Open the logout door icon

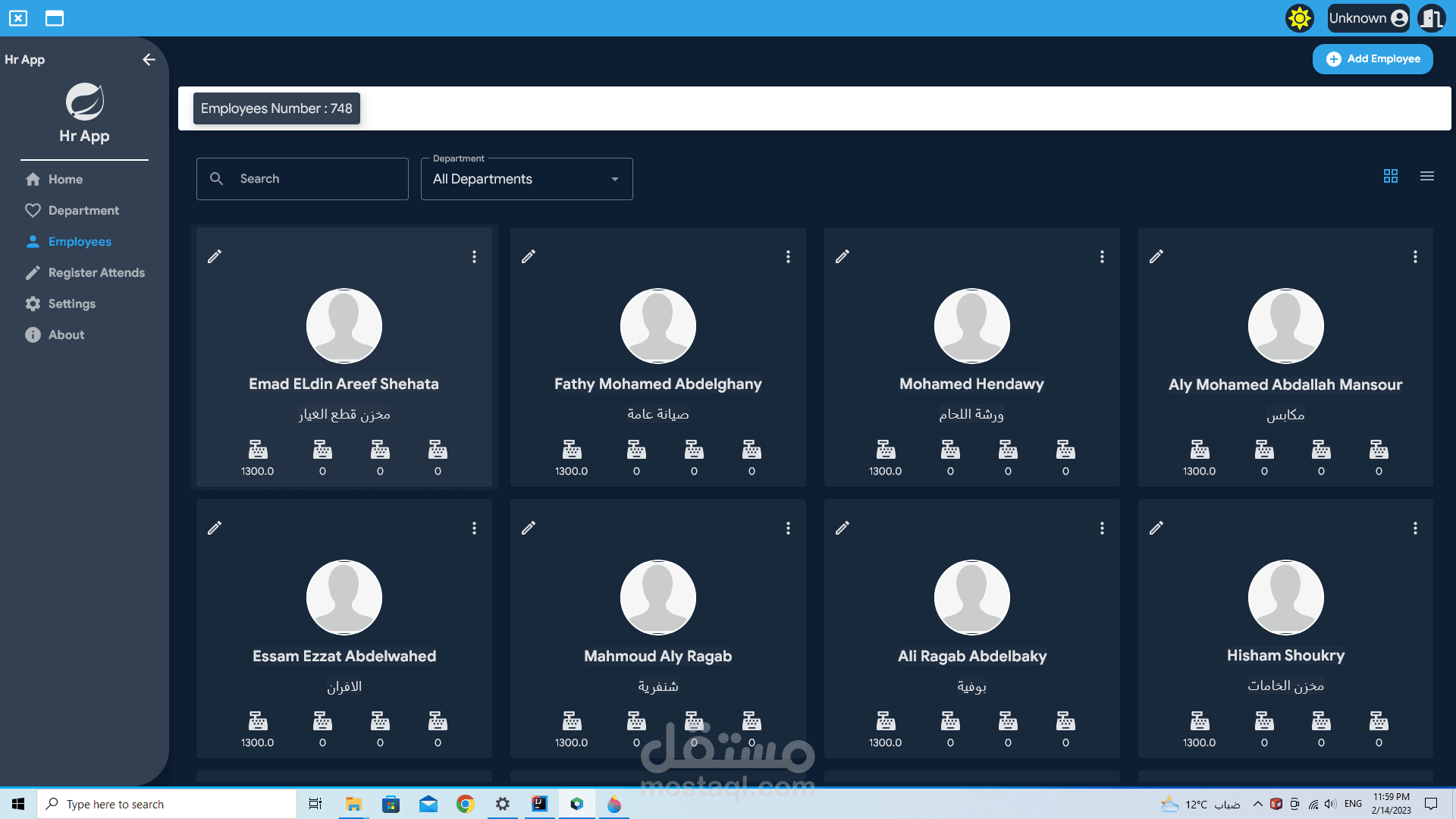(1431, 18)
